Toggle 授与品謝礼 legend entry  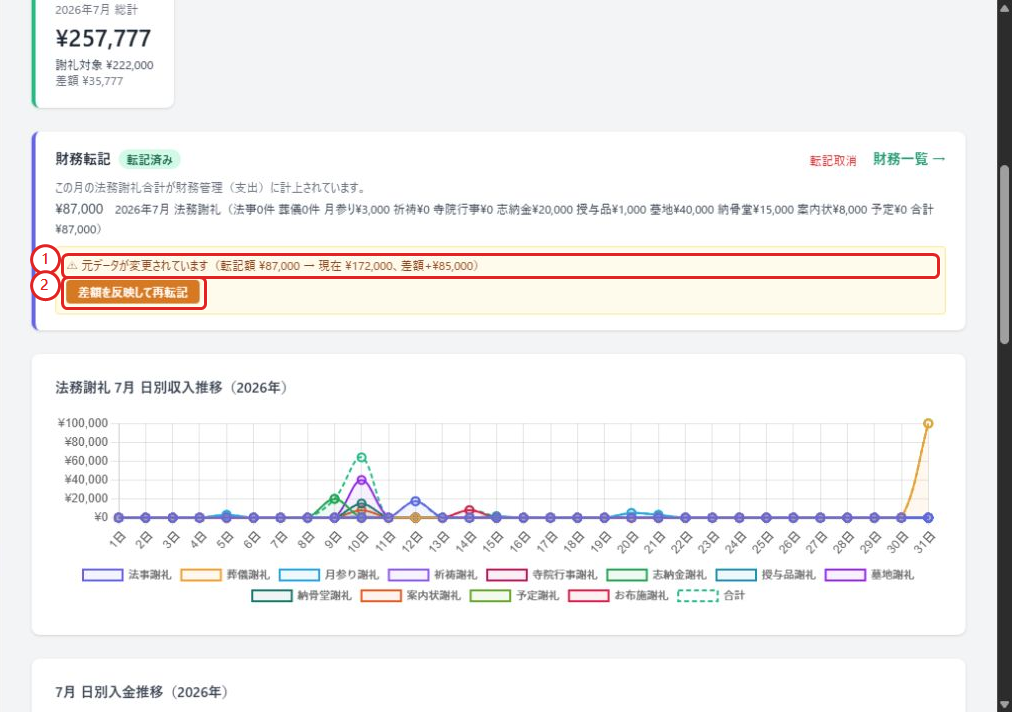766,575
